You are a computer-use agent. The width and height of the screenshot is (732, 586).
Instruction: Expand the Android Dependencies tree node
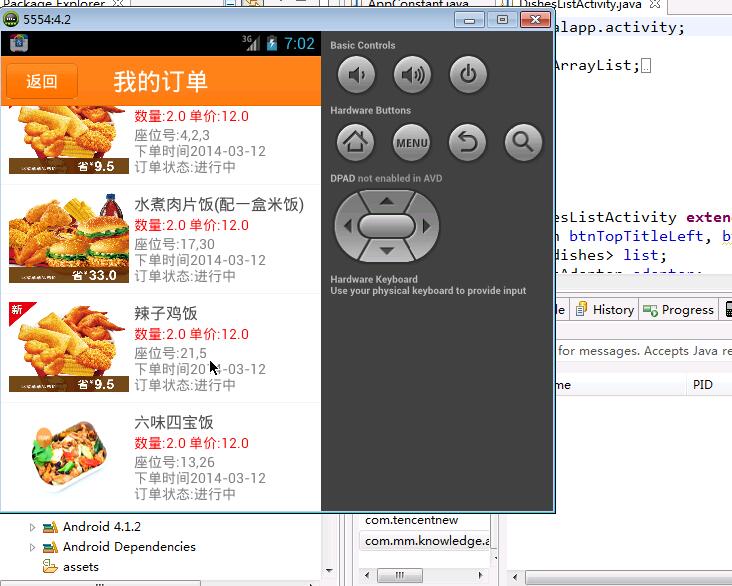pos(32,547)
